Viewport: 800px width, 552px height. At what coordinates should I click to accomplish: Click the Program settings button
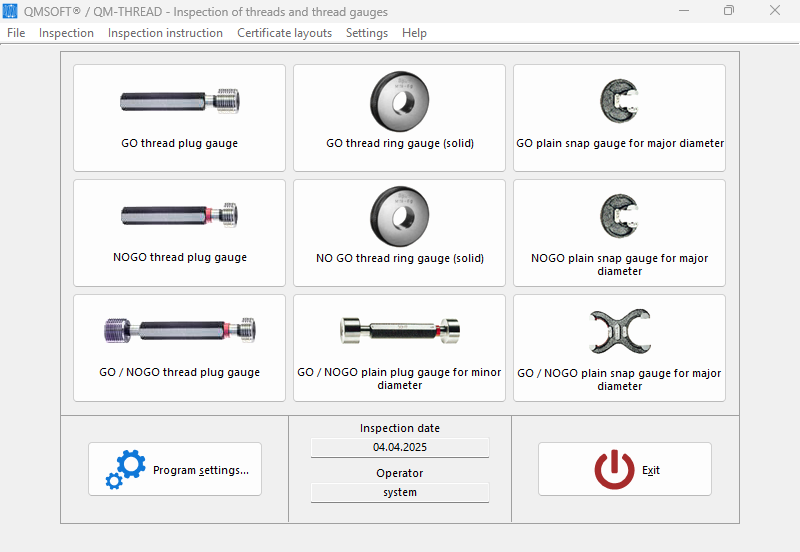click(175, 469)
